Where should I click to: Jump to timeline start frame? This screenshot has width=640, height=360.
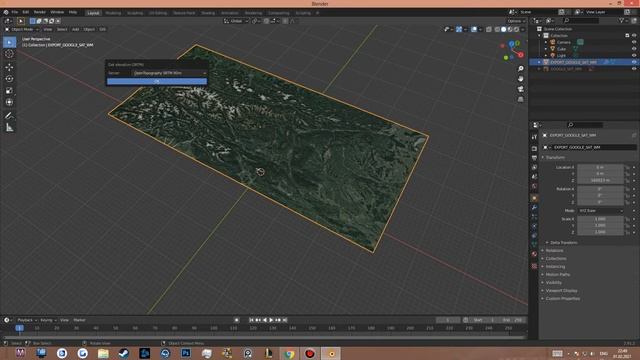(x=251, y=320)
